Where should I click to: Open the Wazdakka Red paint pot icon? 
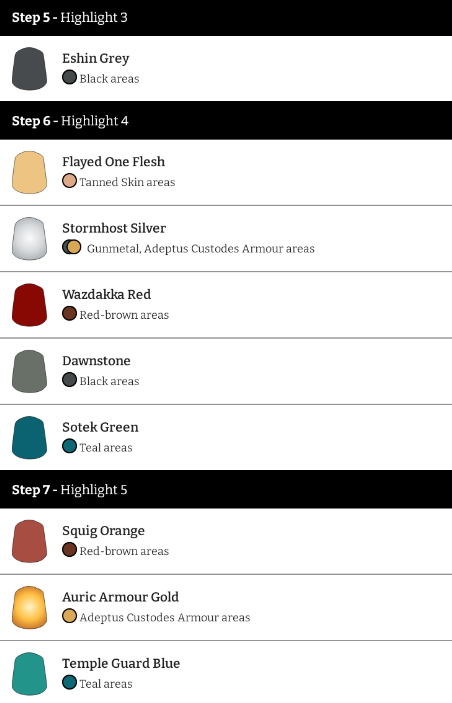(29, 305)
